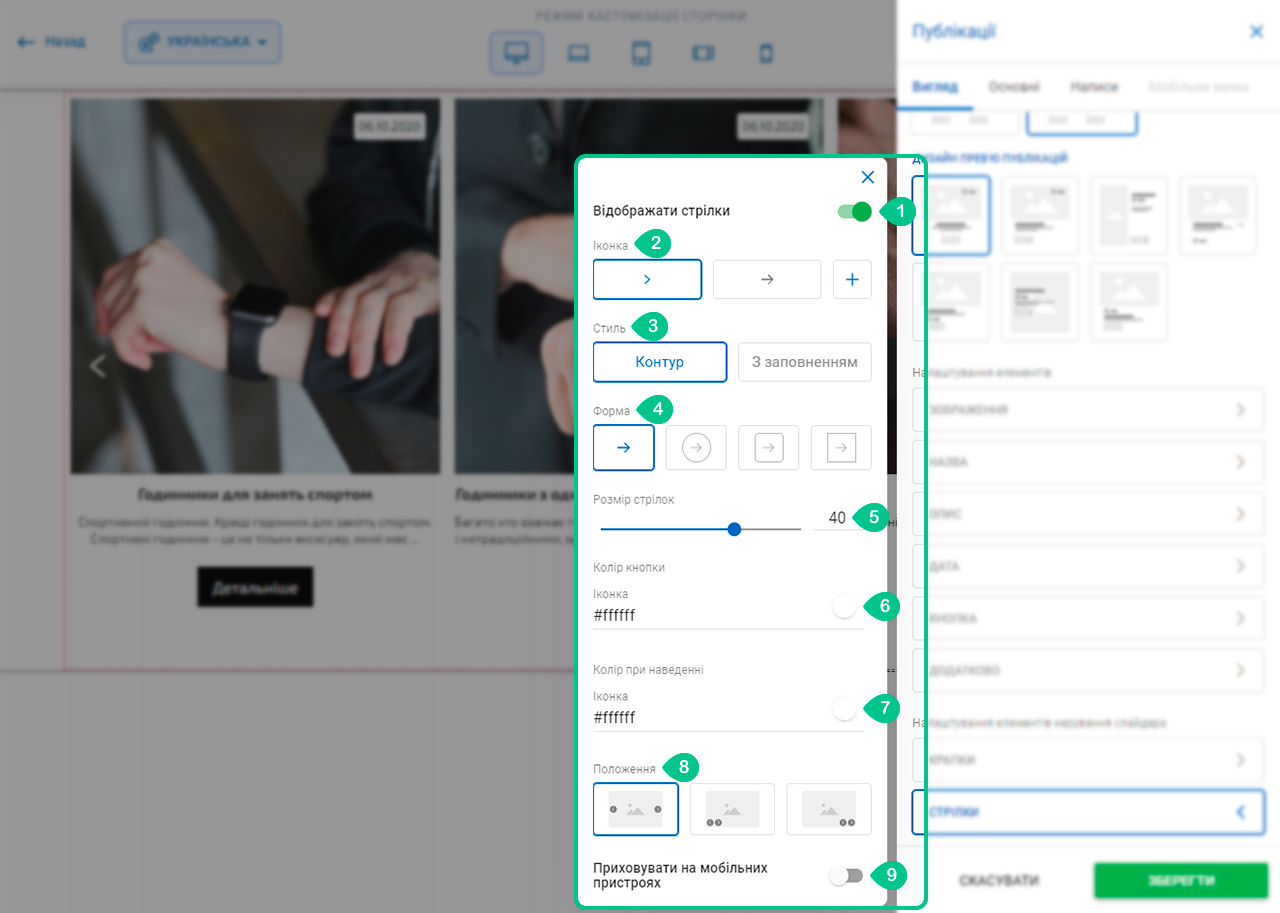
Task: Open the Мобільне меню tab
Action: (1199, 87)
